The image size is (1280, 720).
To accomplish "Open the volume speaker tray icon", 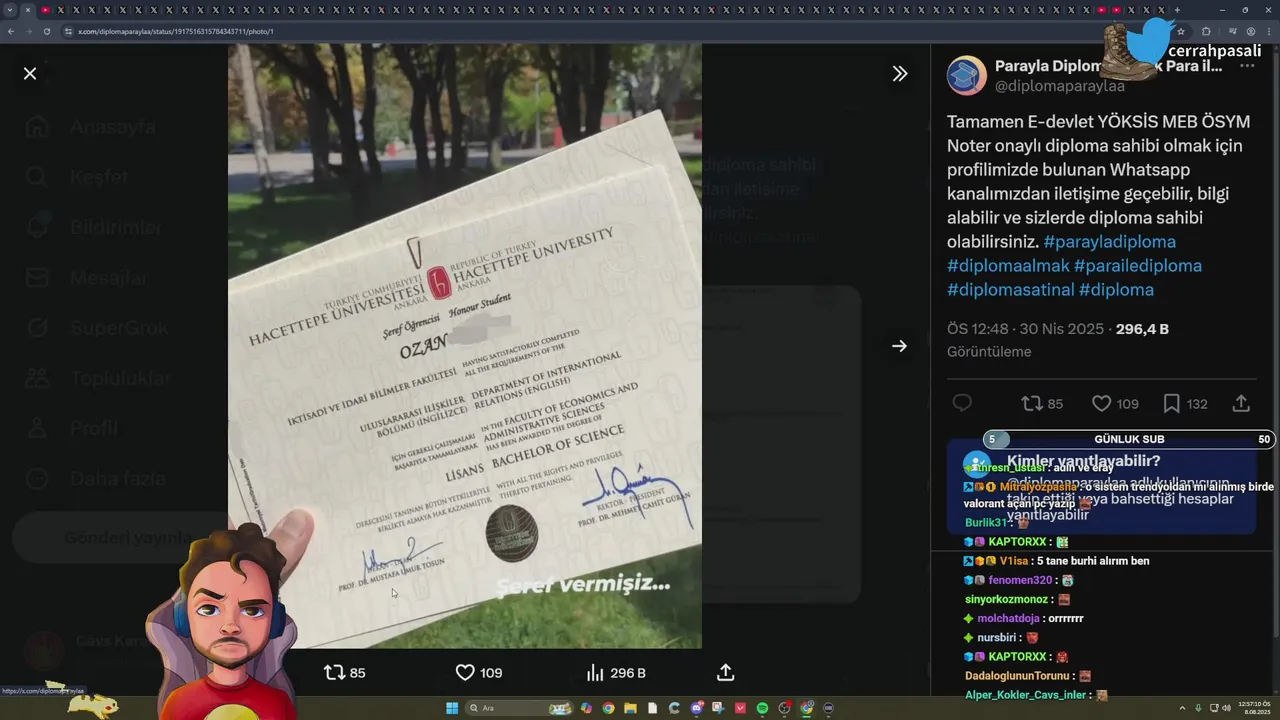I will [1228, 708].
